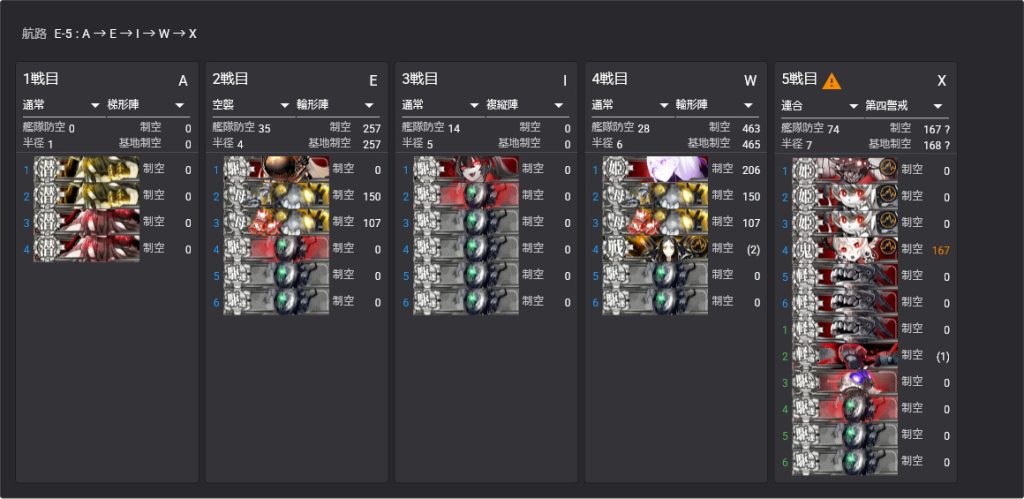Select the enemy with orange 制空 167
Viewport: 1024px width, 499px height.
click(845, 249)
